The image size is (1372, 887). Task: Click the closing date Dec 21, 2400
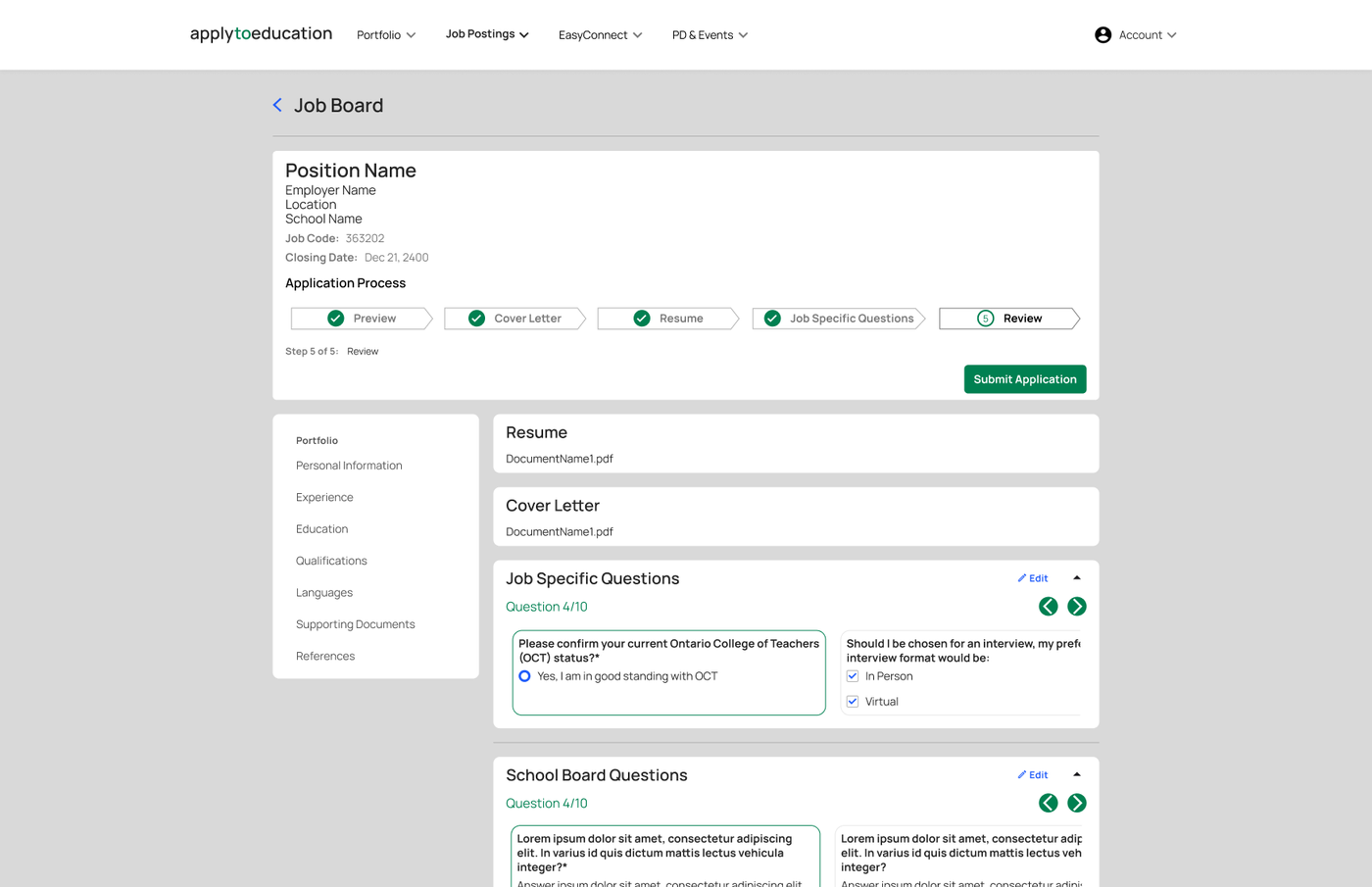tap(397, 258)
